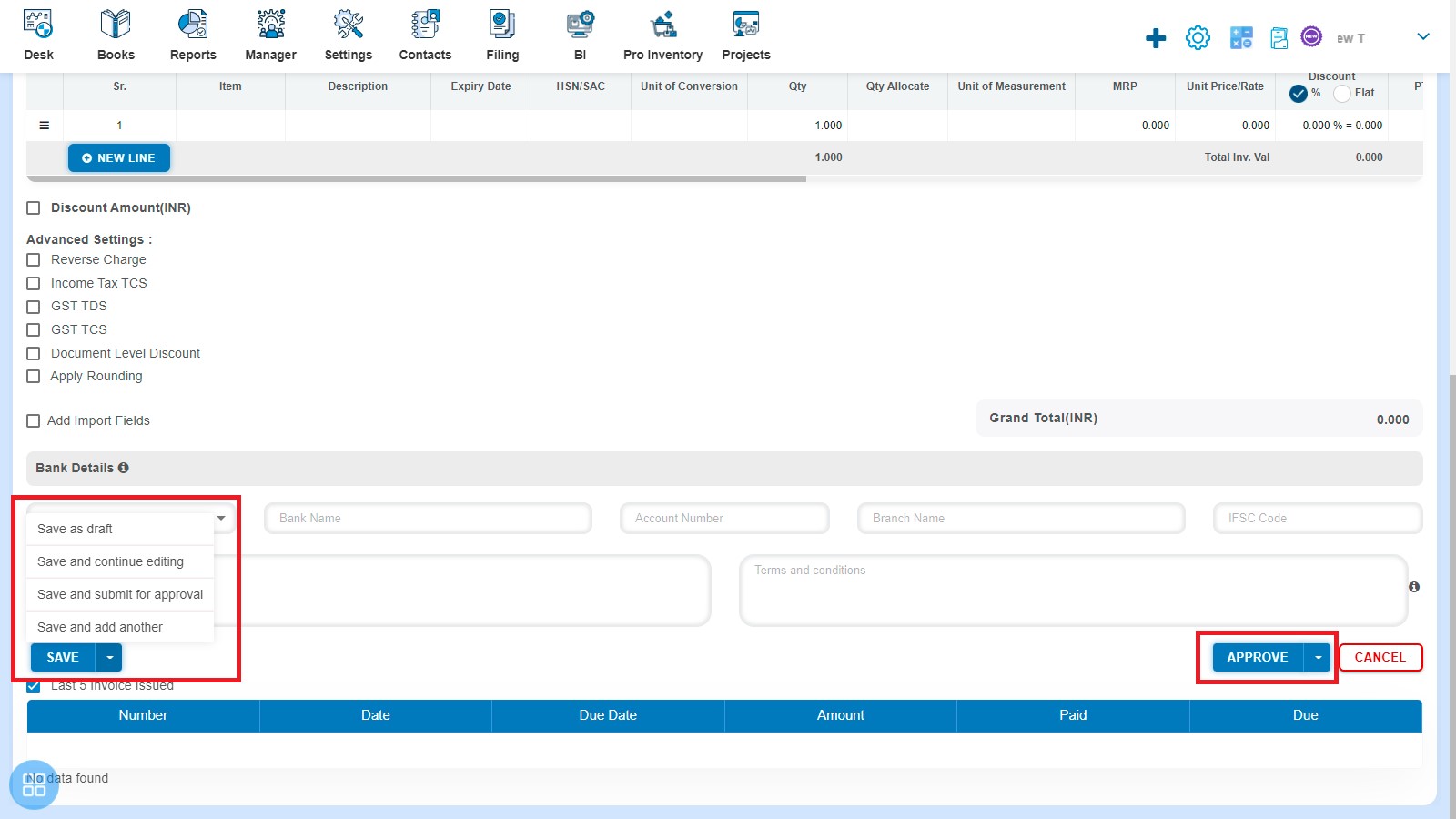
Task: Open the BI module icon
Action: pos(580,24)
